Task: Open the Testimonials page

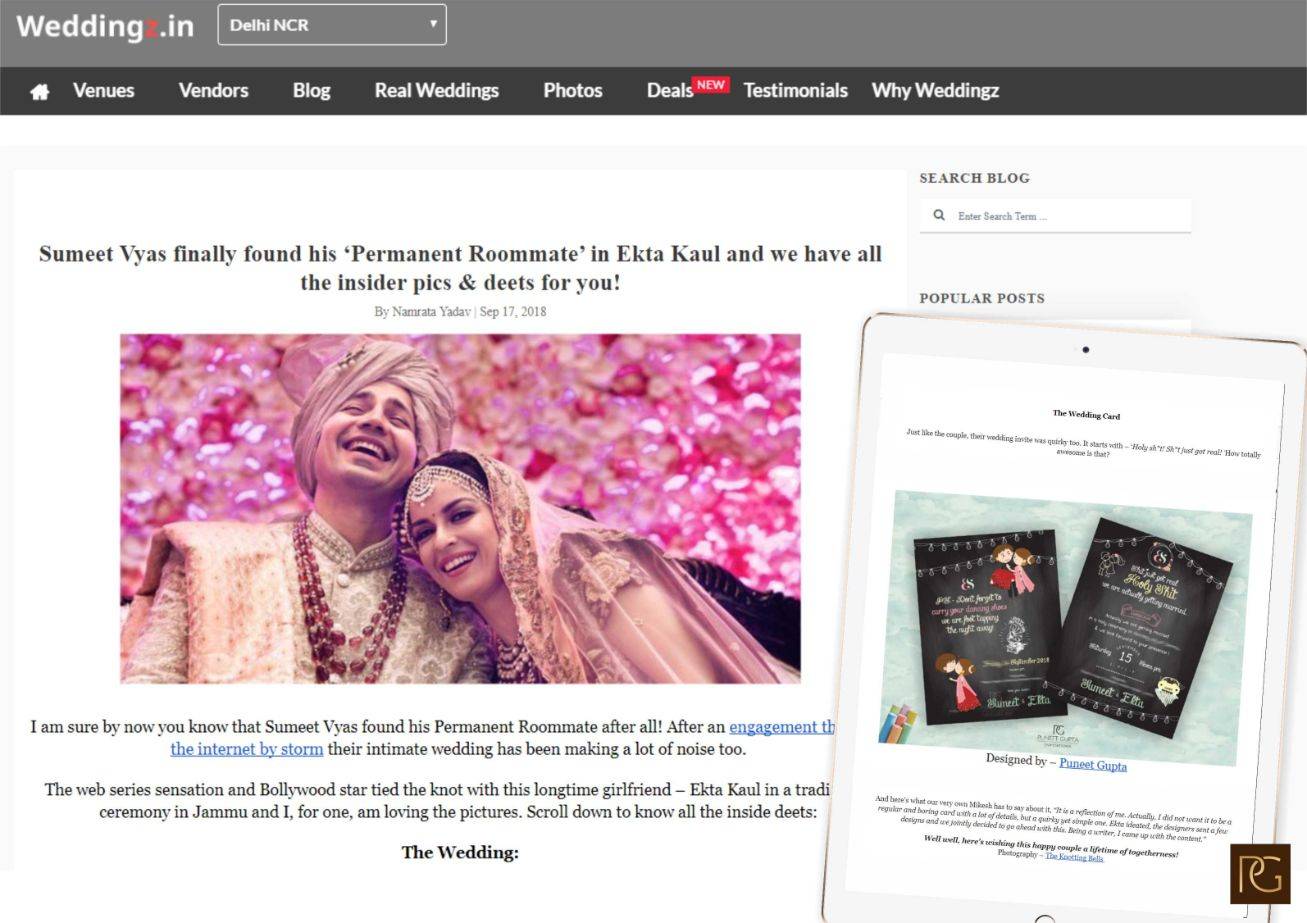Action: tap(795, 91)
